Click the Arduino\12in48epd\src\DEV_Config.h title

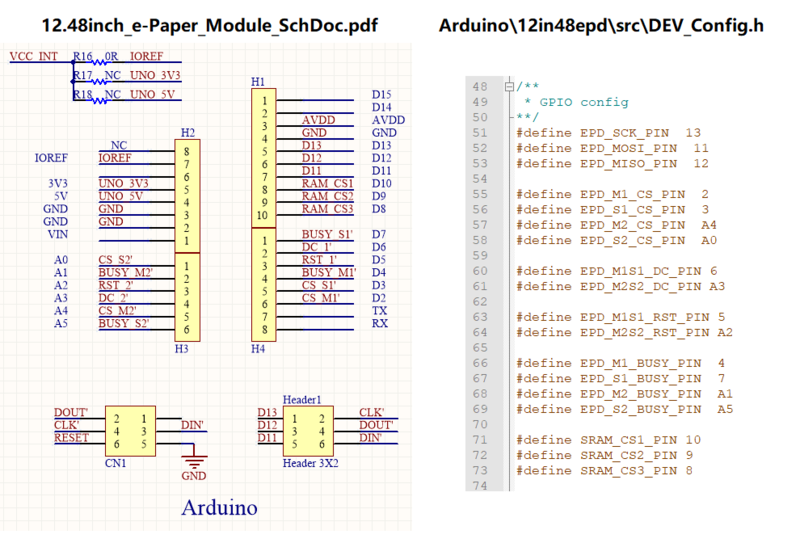pos(602,25)
